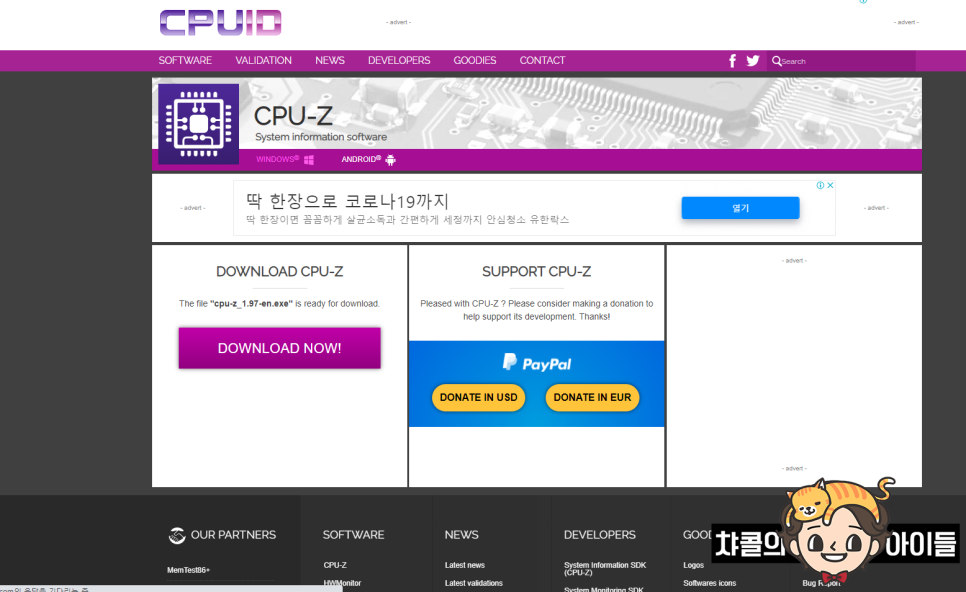Click System information software subtitle

pyautogui.click(x=321, y=137)
